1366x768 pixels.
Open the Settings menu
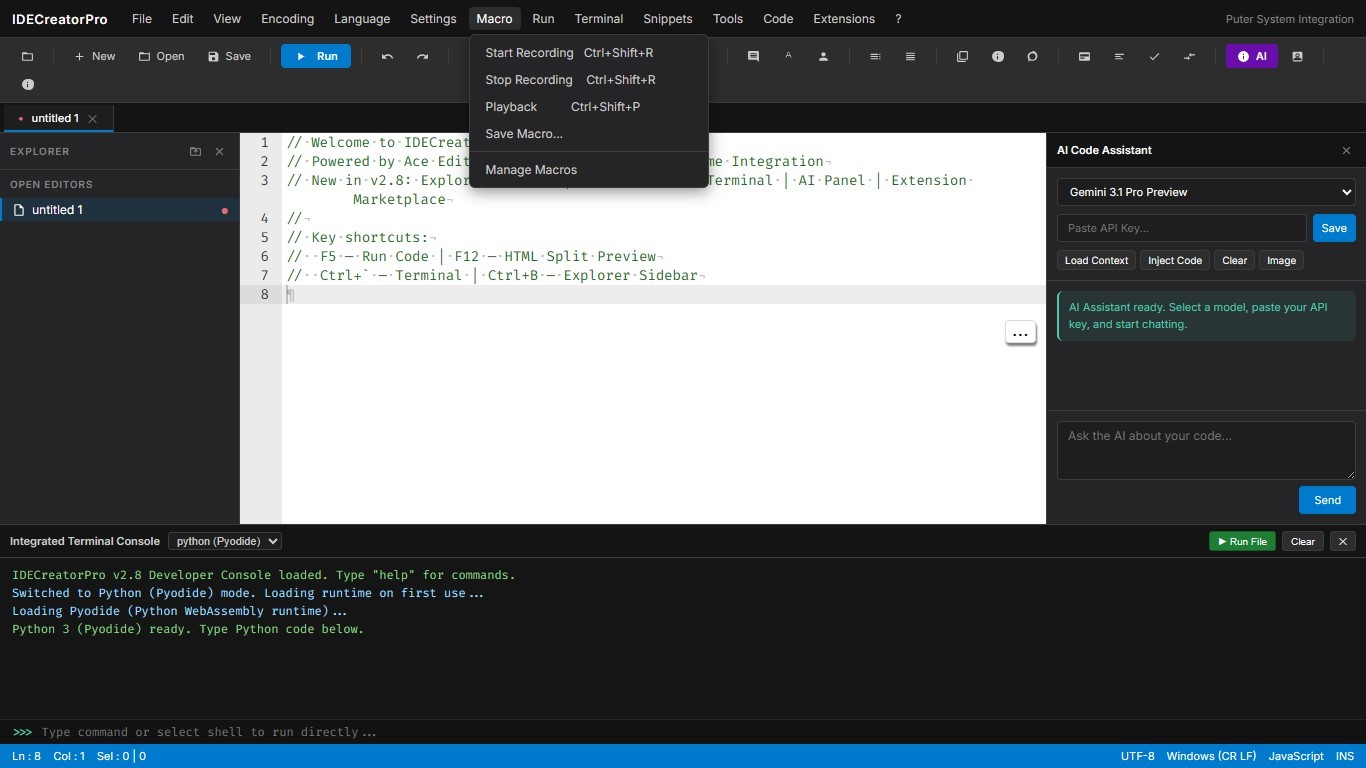coord(433,19)
